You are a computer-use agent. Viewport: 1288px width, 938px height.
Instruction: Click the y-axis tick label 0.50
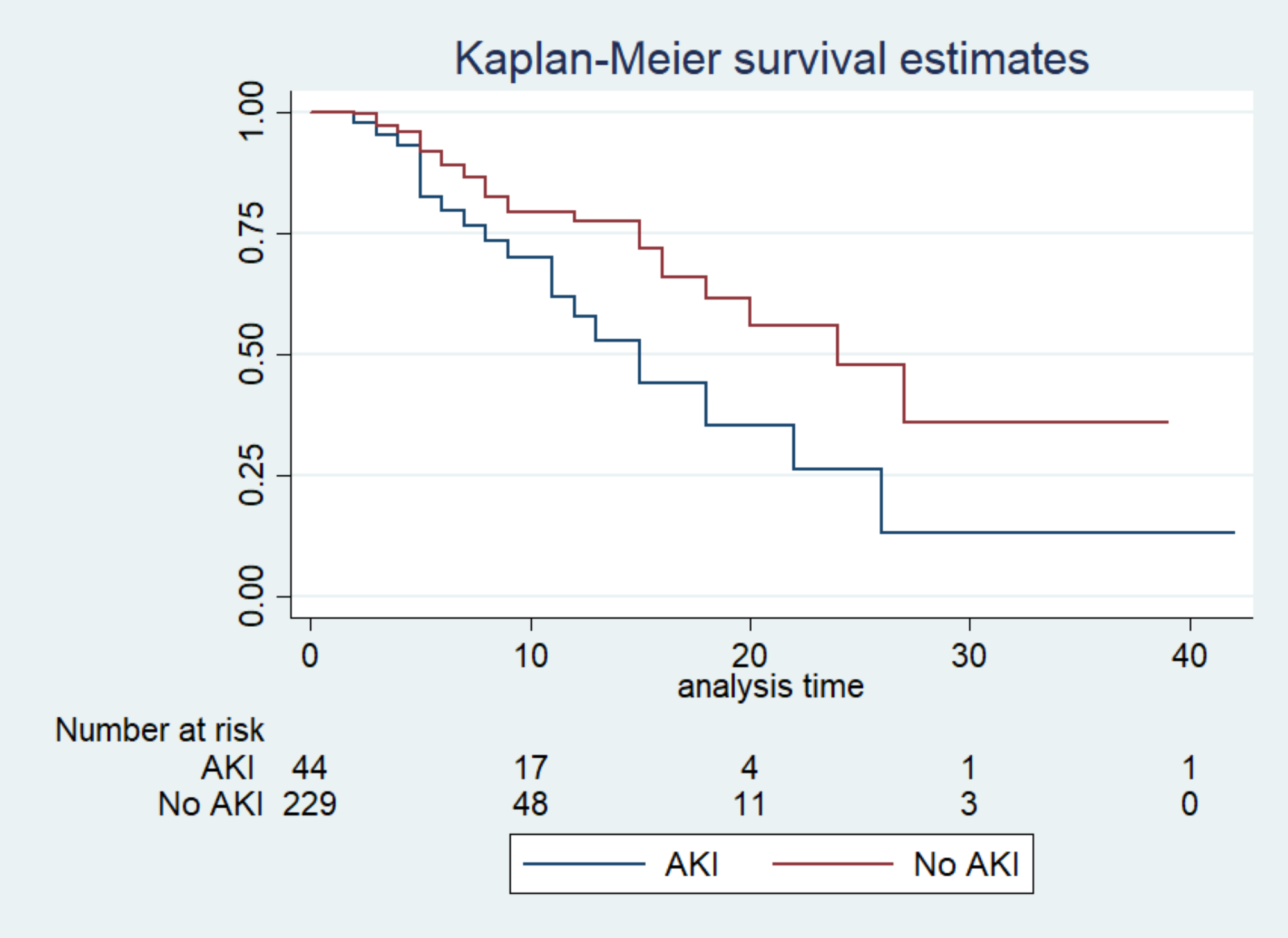pos(251,354)
